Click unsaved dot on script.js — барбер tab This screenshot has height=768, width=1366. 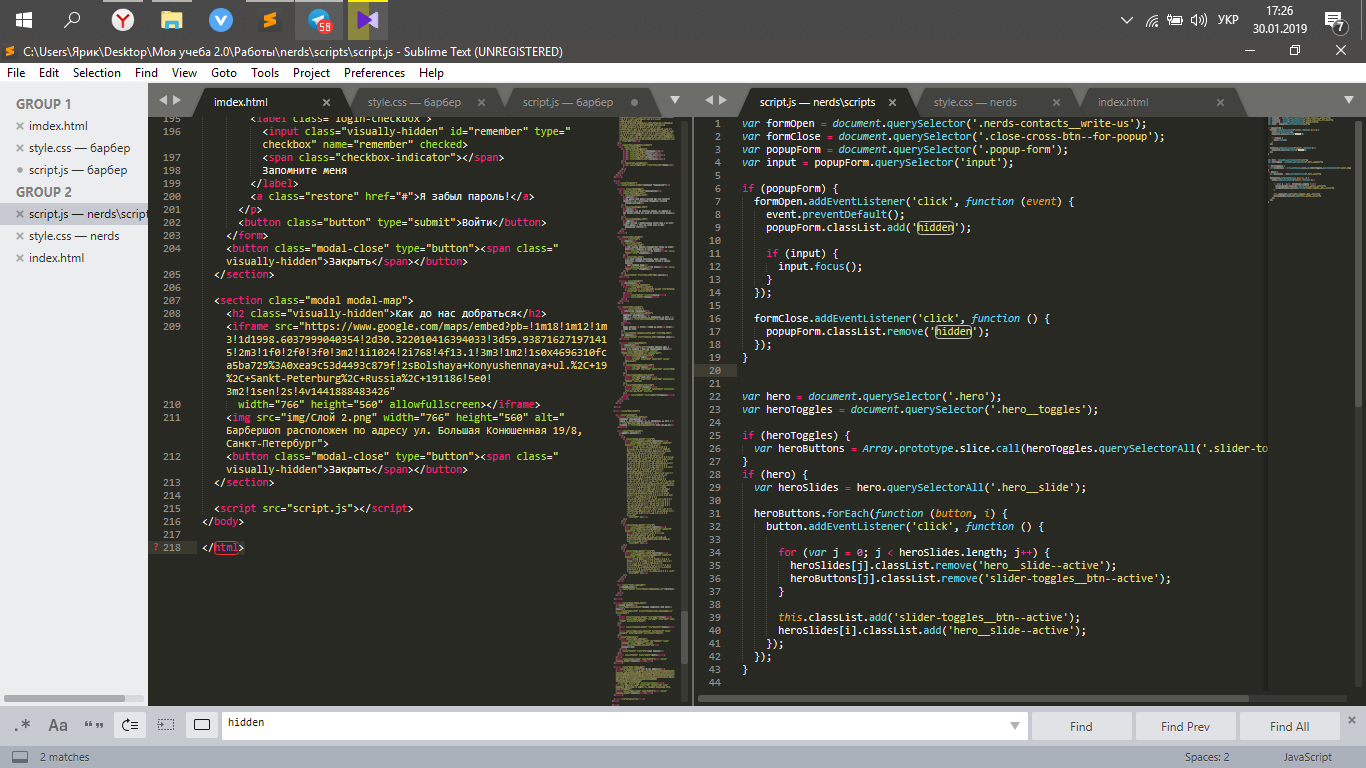(634, 102)
